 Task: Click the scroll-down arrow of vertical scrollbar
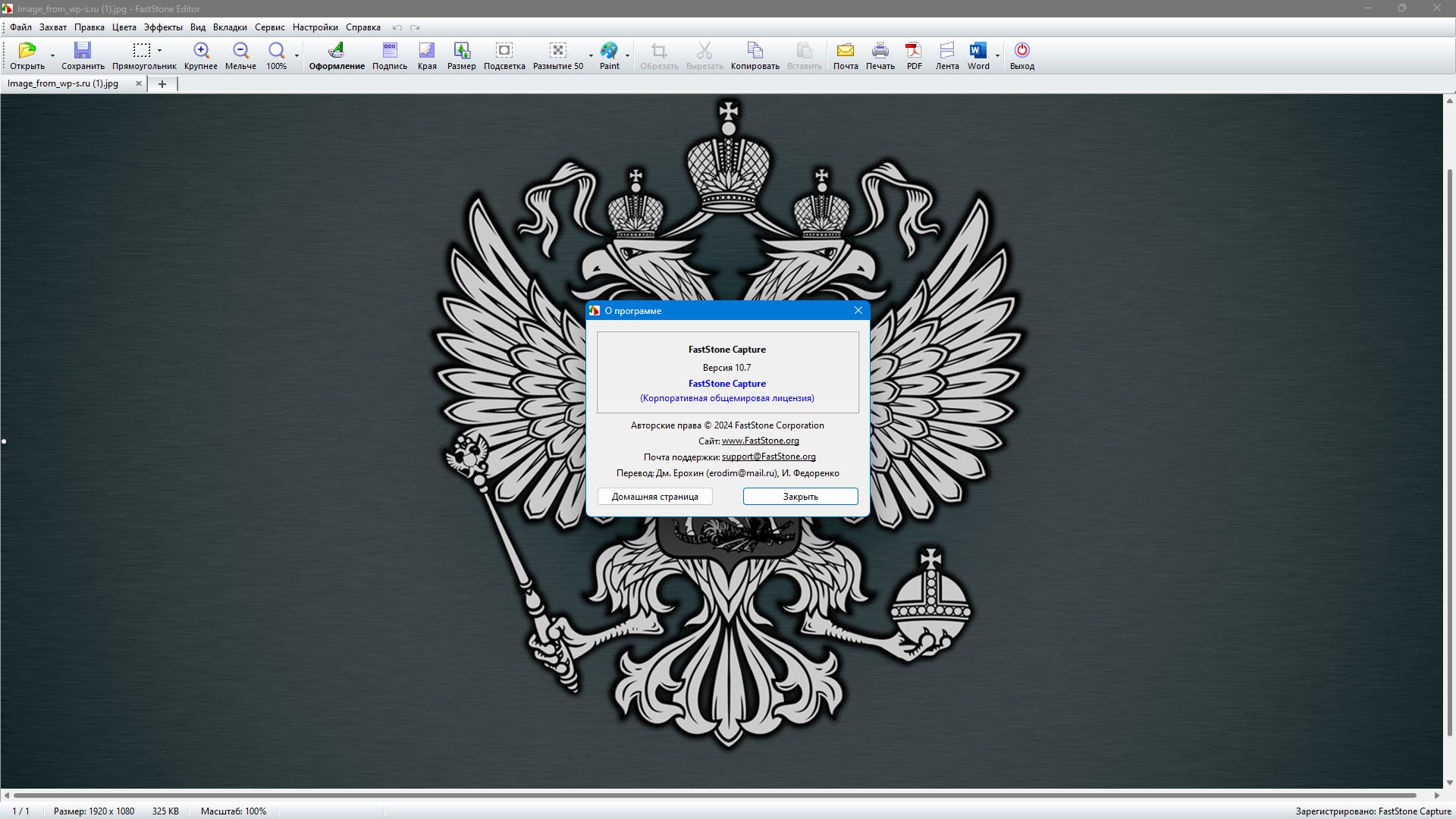[x=1449, y=783]
